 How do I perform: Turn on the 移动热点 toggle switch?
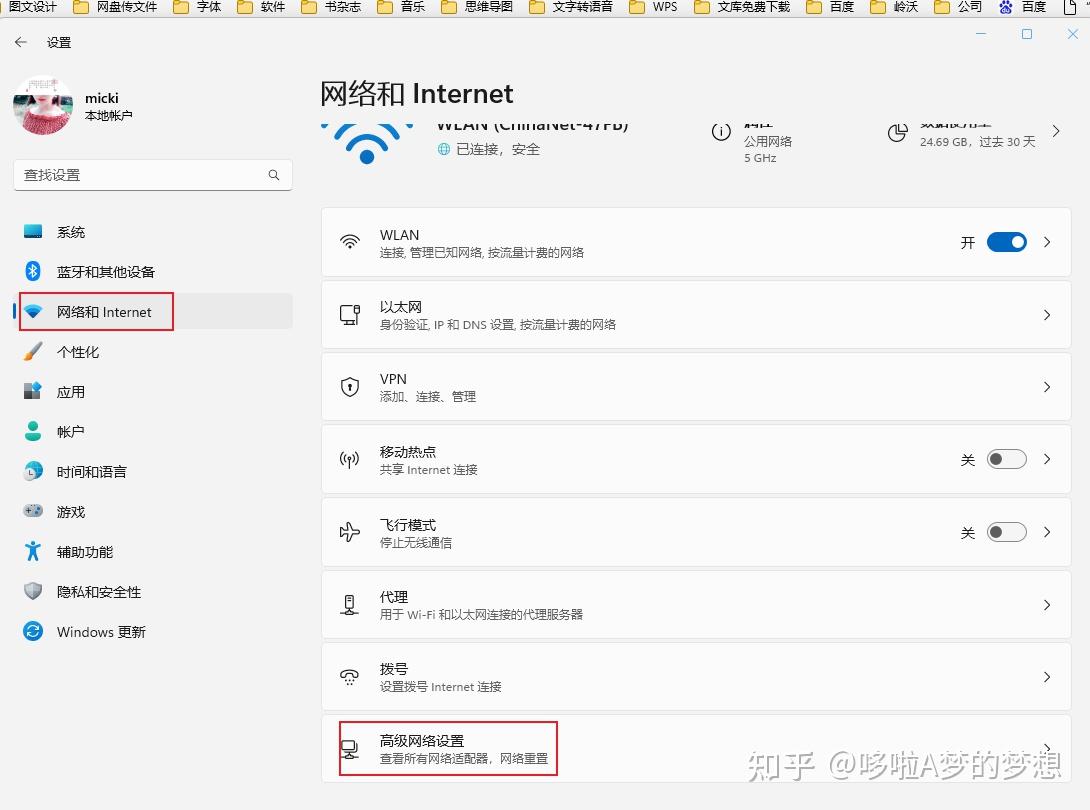pyautogui.click(x=1007, y=459)
